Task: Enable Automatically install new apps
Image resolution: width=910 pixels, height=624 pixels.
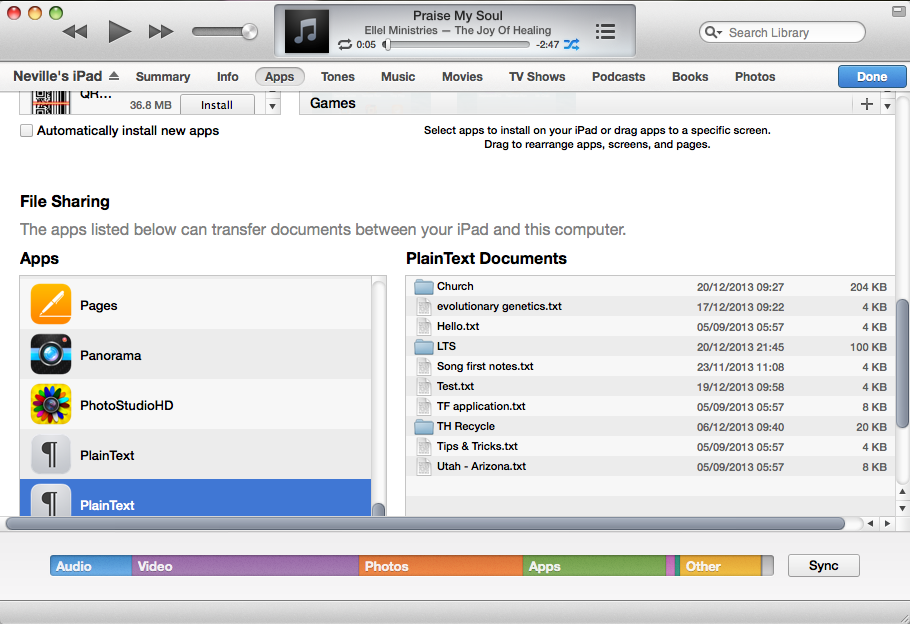Action: (27, 131)
